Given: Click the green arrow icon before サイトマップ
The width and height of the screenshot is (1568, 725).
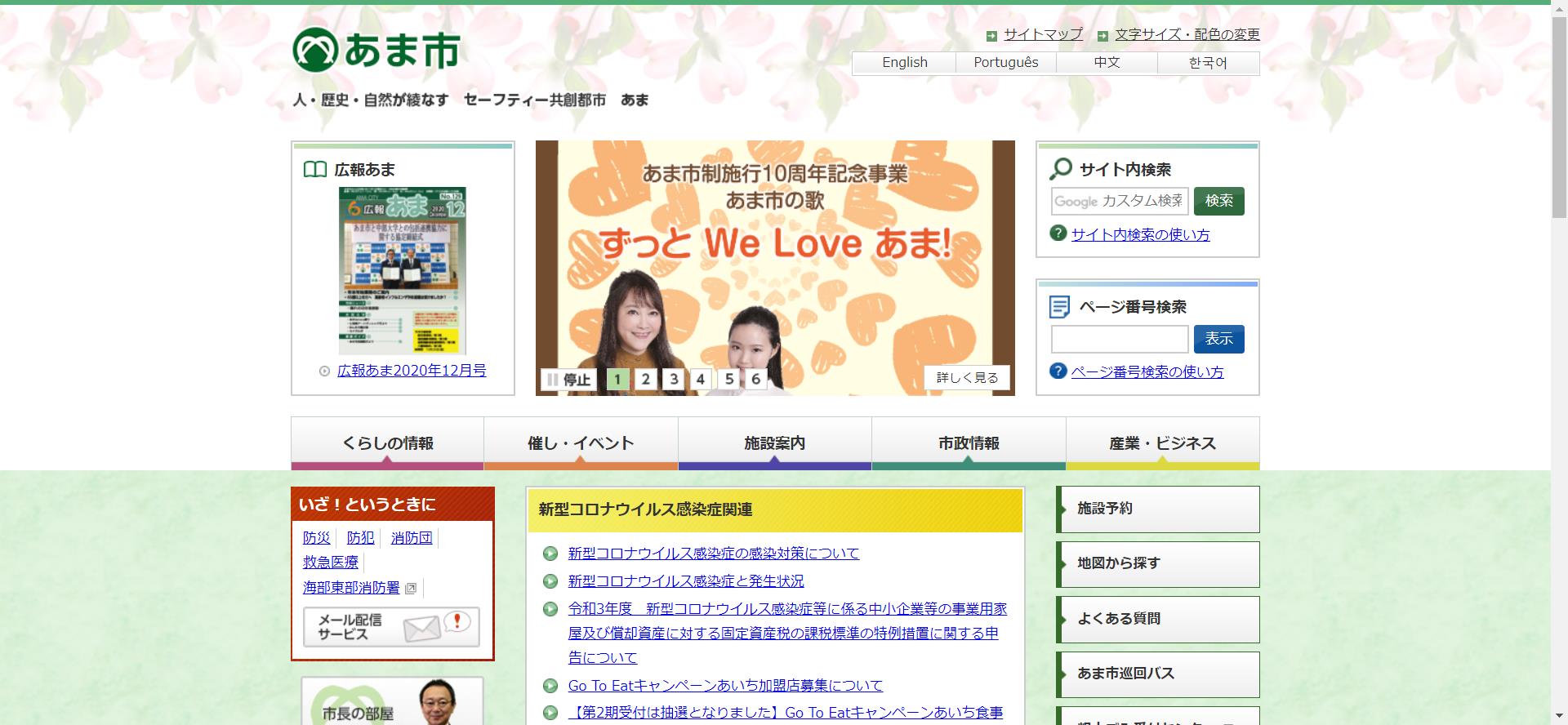Looking at the screenshot, I should (x=991, y=35).
